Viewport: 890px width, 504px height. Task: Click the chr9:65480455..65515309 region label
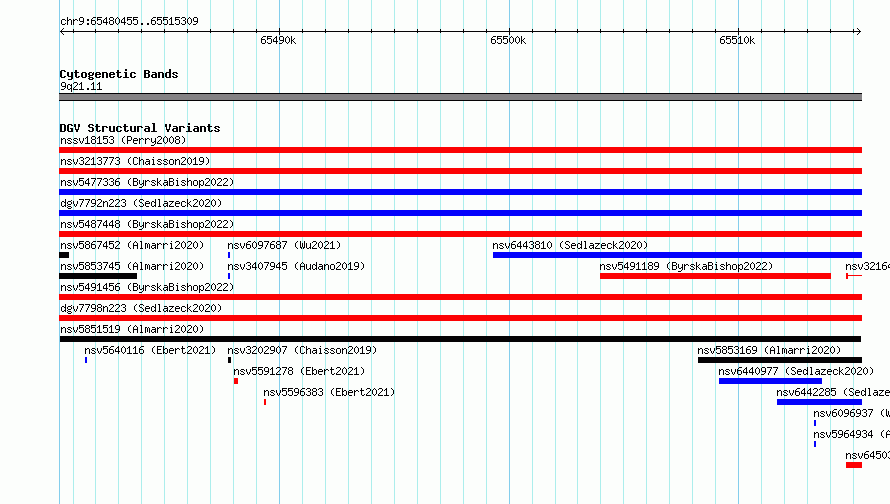[129, 21]
